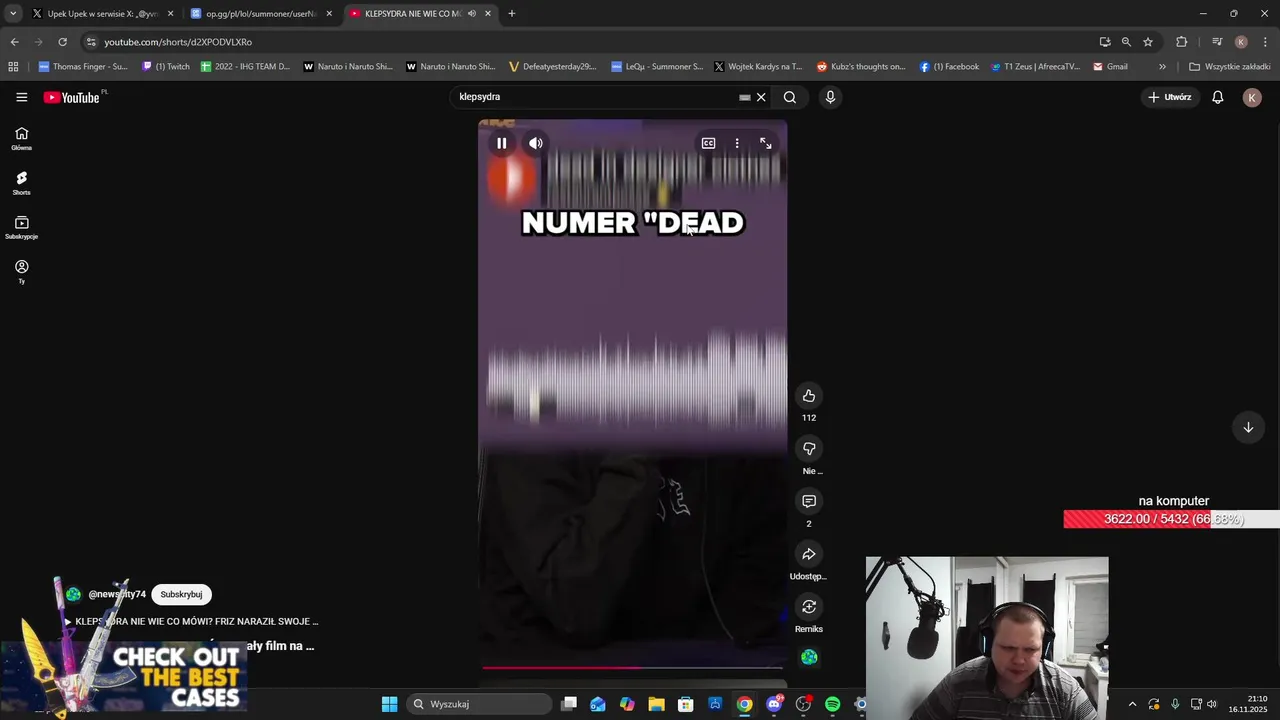Viewport: 1280px width, 720px height.
Task: Mute the Short's volume
Action: [x=536, y=143]
